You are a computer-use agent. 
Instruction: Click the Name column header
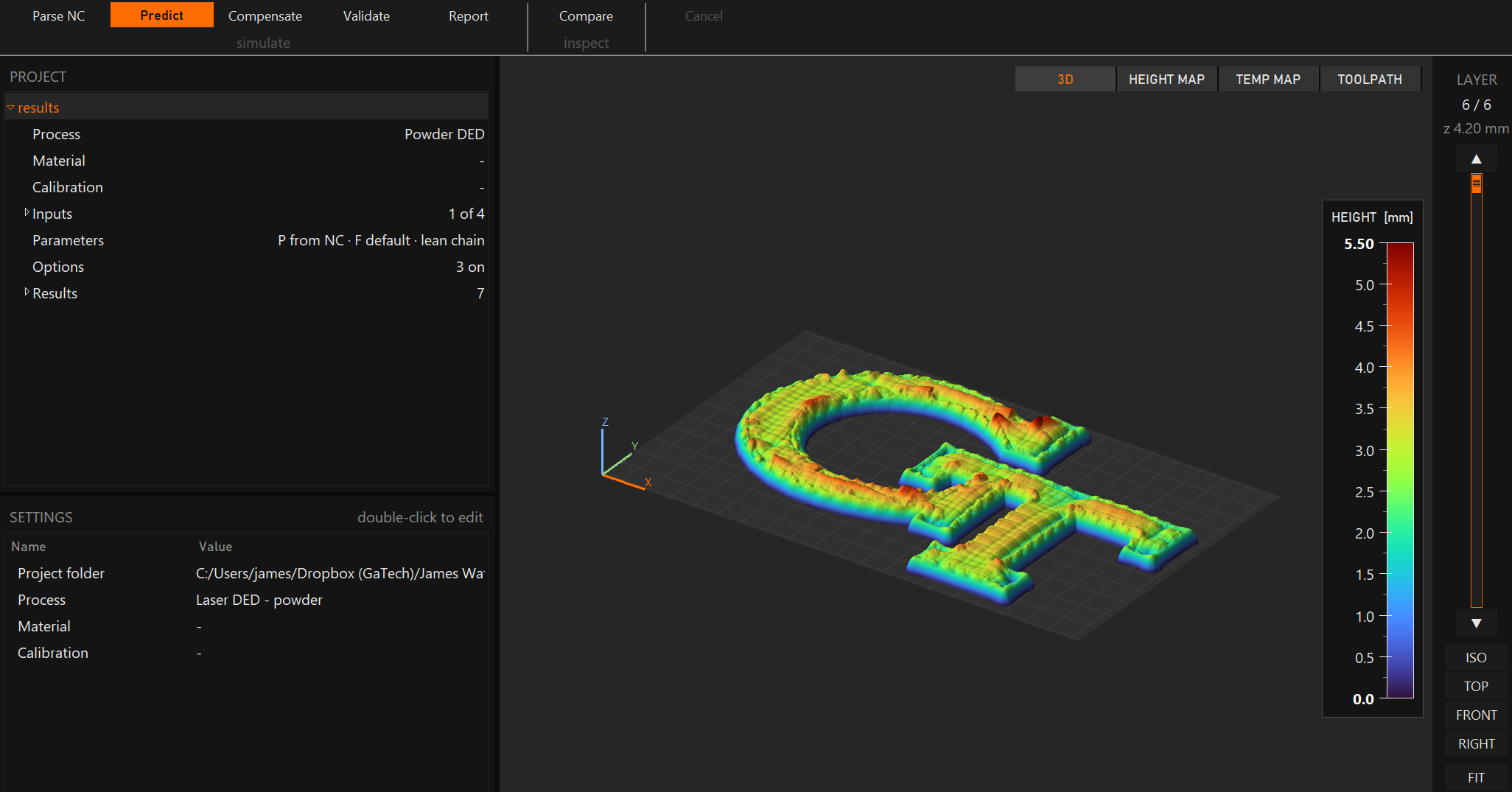click(29, 547)
